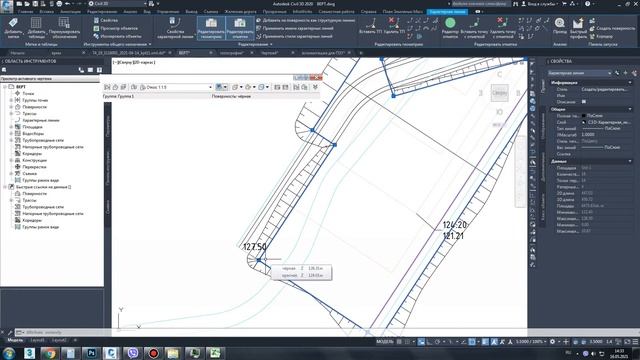This screenshot has width=640, height=360.
Task: Collapse the ВЕРТ root tree node
Action: point(5,87)
